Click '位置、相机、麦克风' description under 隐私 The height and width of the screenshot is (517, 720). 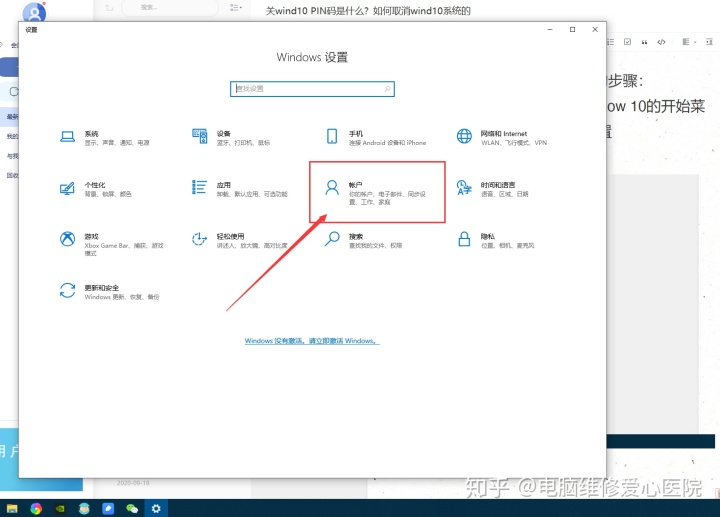507,246
